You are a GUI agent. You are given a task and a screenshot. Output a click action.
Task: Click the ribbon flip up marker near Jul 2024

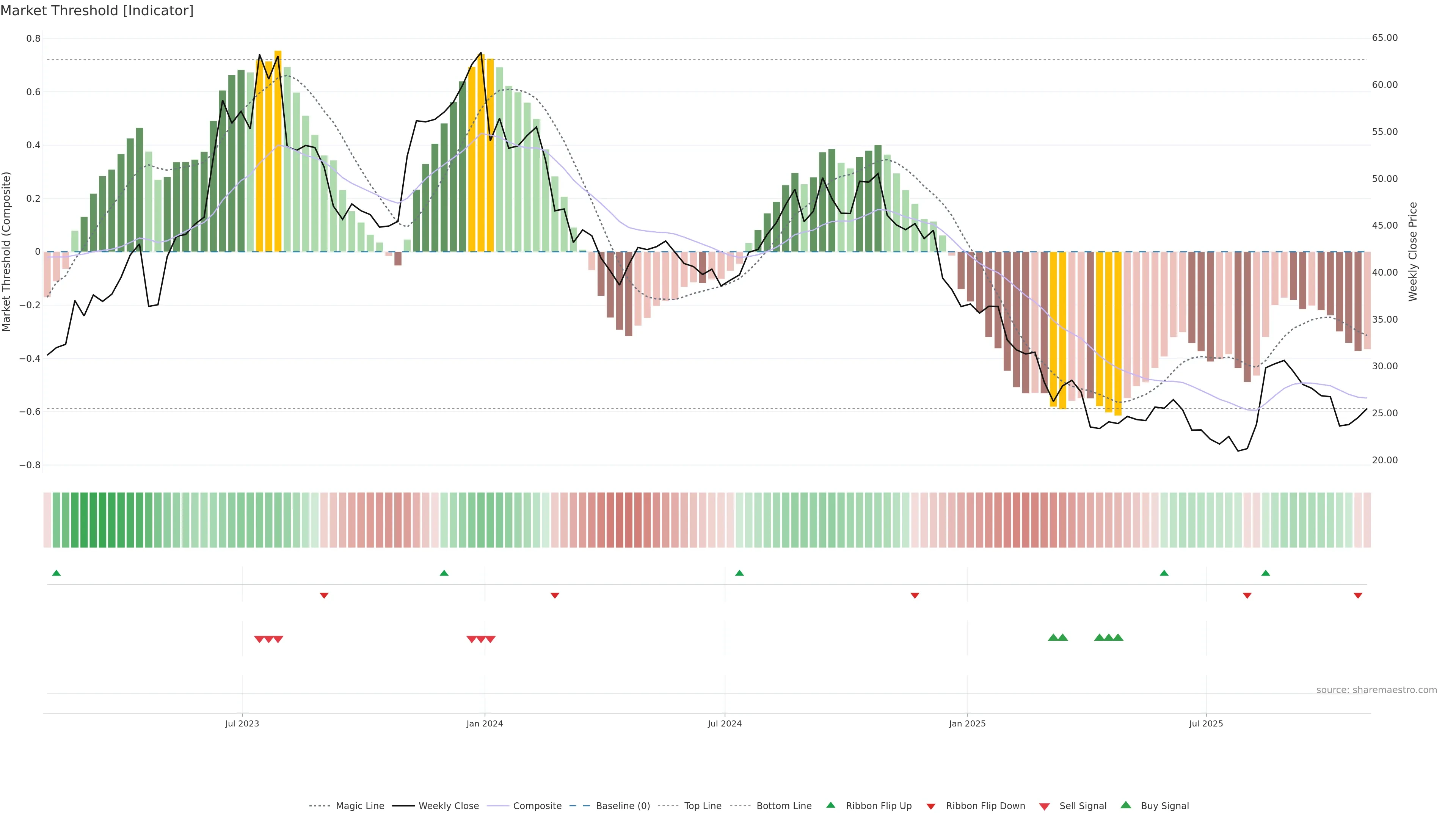point(739,573)
